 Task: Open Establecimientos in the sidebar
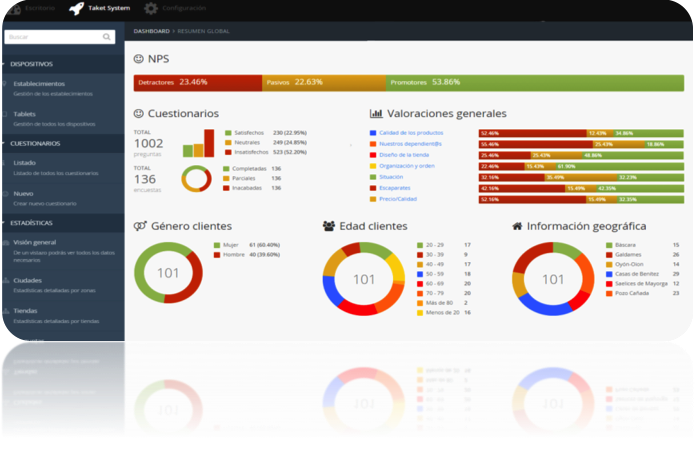40,84
